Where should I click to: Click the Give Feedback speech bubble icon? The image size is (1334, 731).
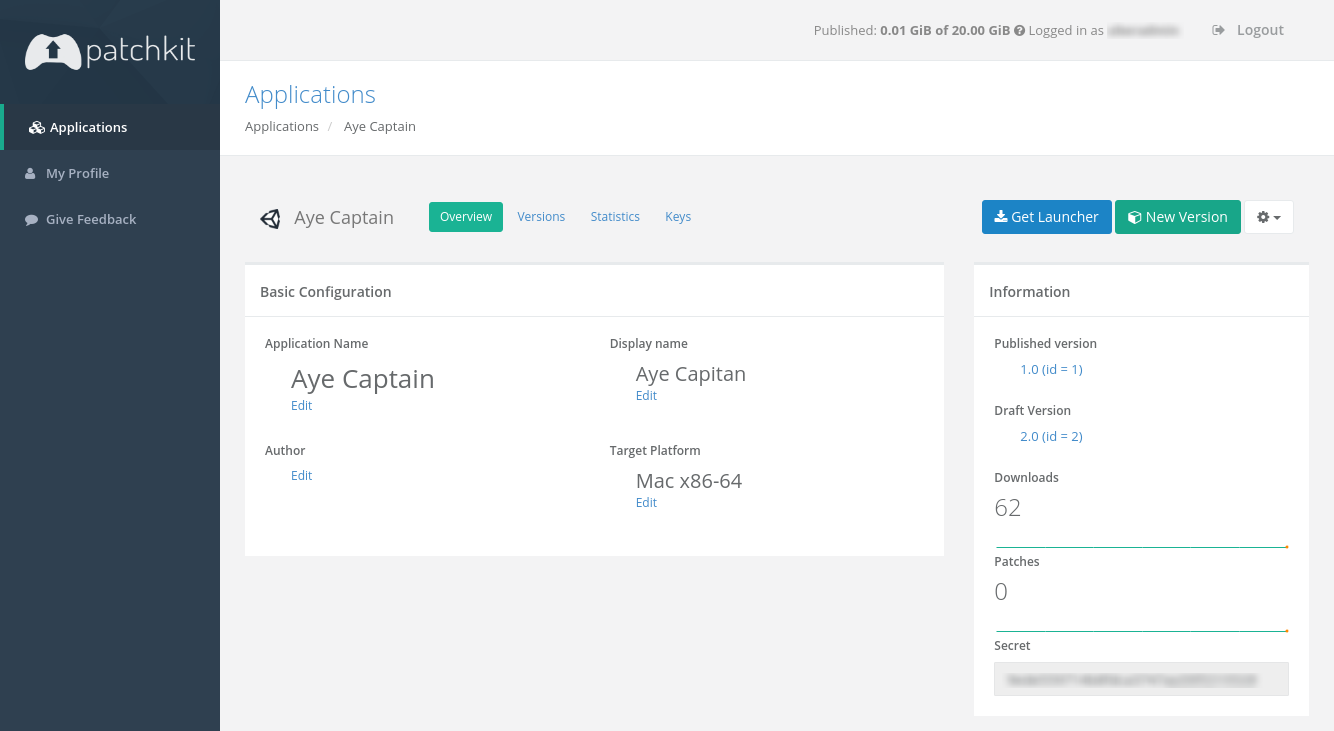click(x=32, y=220)
